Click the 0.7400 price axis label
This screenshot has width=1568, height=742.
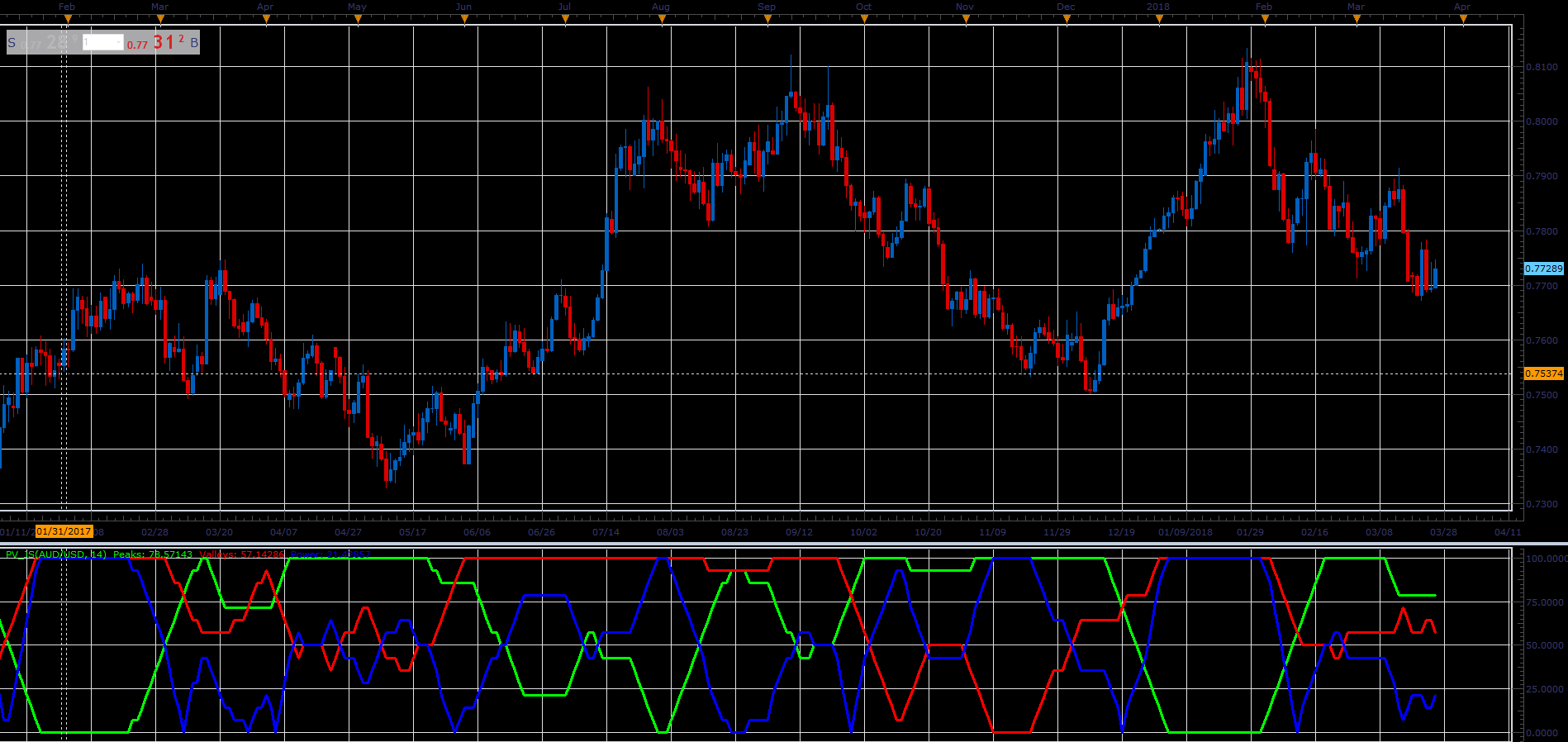click(1542, 449)
